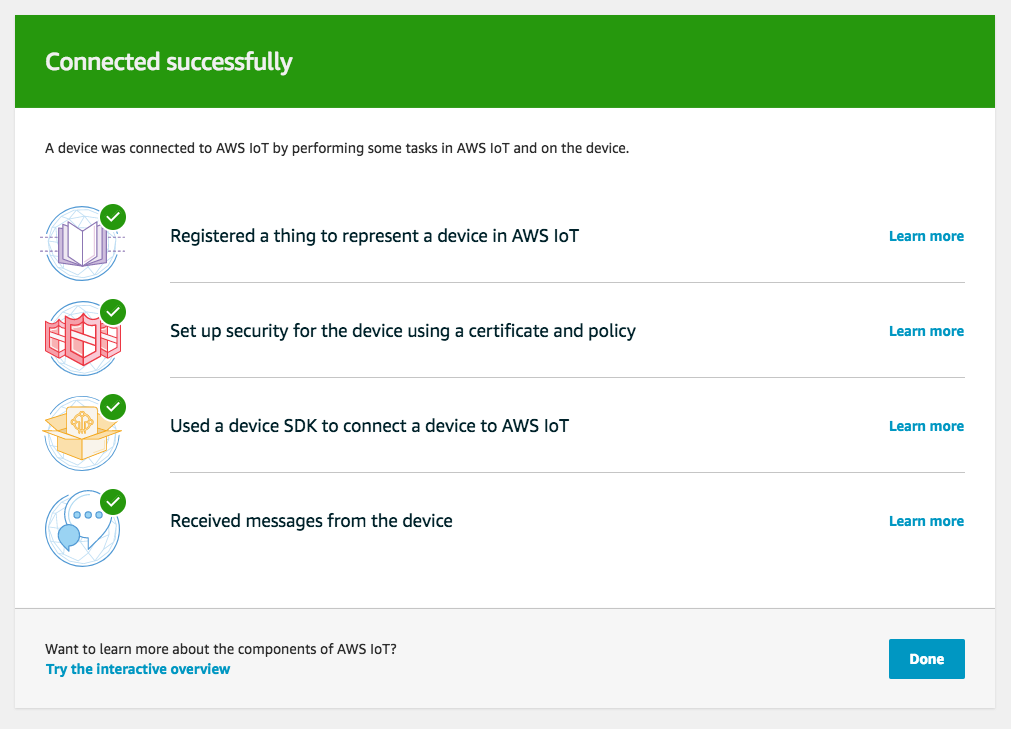Click the received messages chat bubble icon
This screenshot has height=729, width=1011.
point(83,528)
